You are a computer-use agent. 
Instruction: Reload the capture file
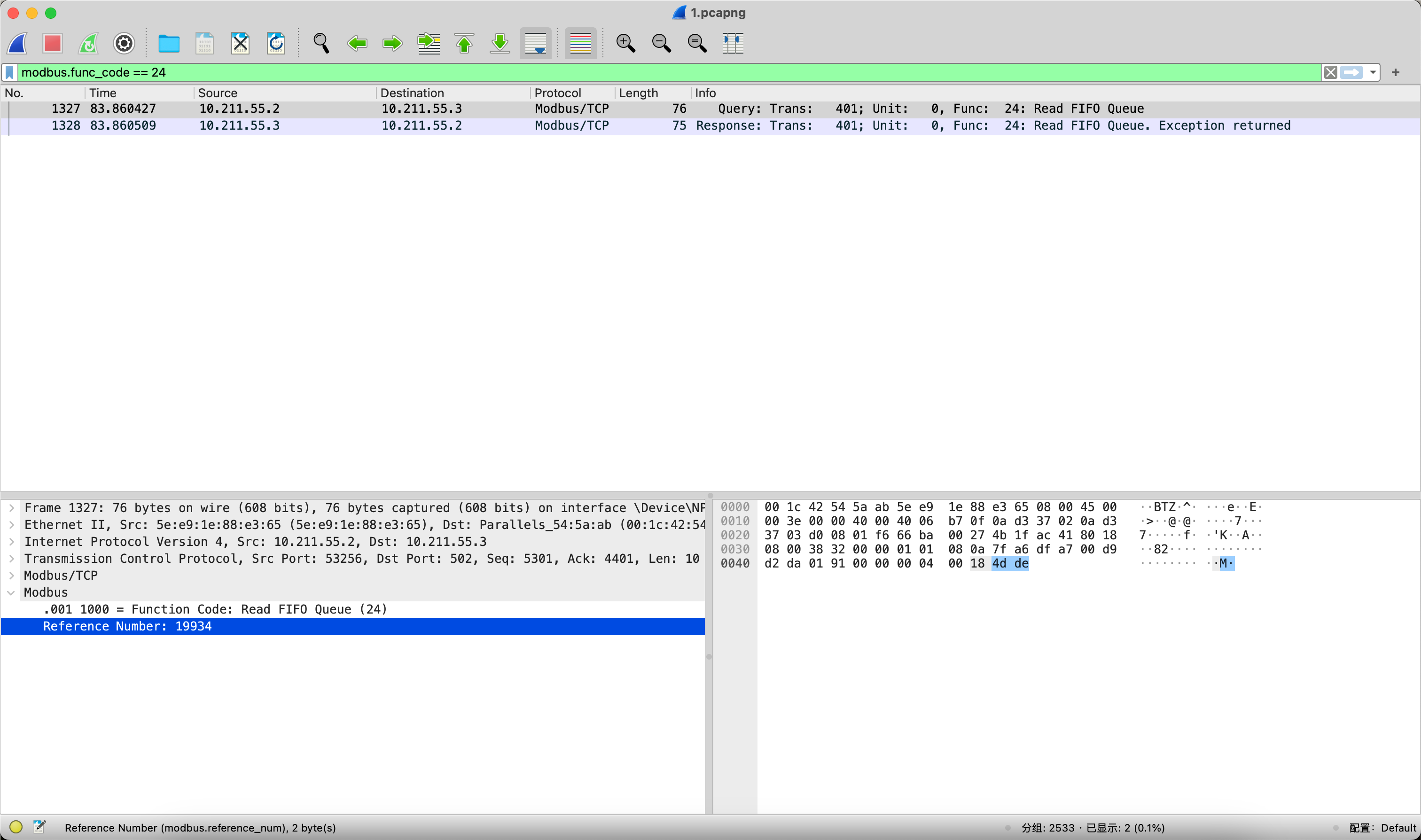(276, 43)
